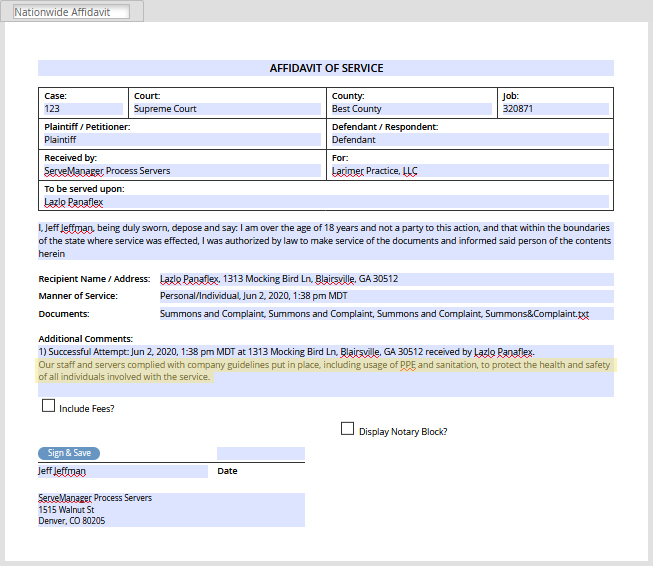Edit the signer name Jeff Jeffman field

(123, 471)
